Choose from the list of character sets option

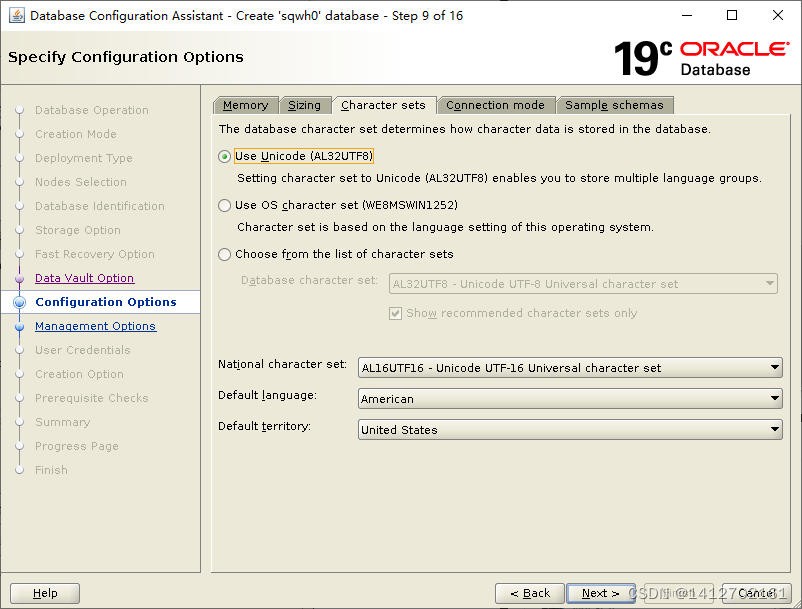click(224, 255)
